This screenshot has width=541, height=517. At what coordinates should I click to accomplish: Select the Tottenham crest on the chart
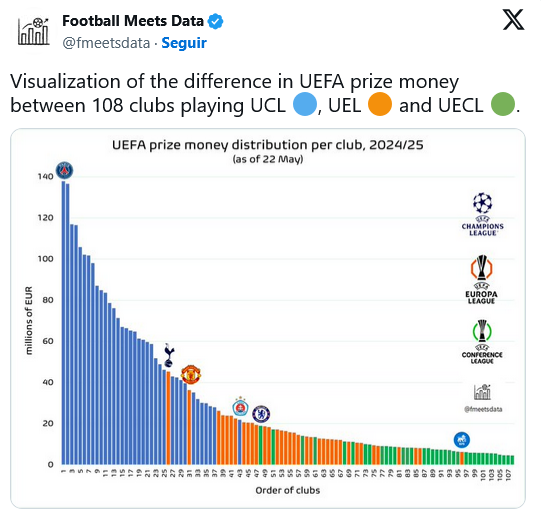click(169, 355)
